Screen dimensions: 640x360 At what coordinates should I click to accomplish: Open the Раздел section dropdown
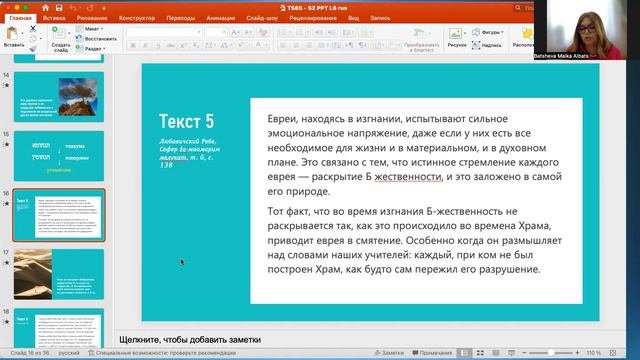91,48
